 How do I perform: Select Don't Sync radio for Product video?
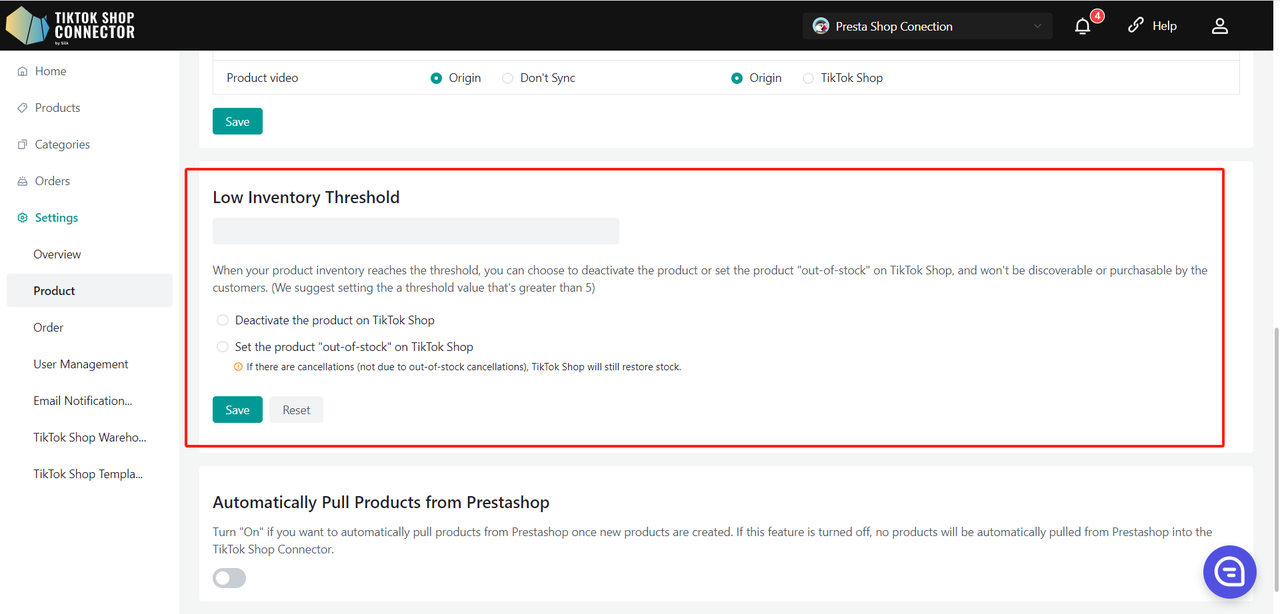(x=508, y=78)
